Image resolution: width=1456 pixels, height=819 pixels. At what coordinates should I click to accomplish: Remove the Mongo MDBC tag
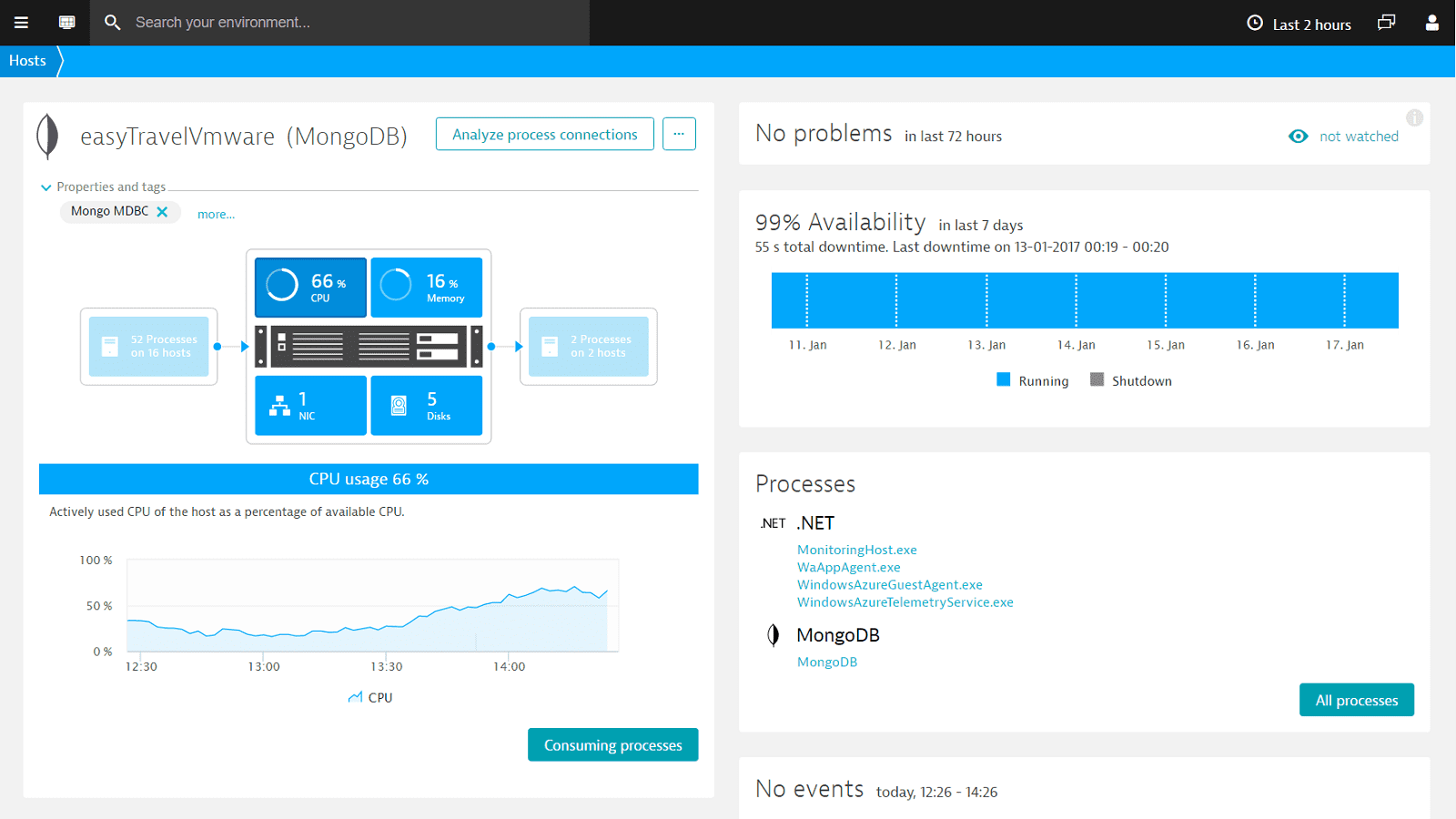click(x=162, y=211)
